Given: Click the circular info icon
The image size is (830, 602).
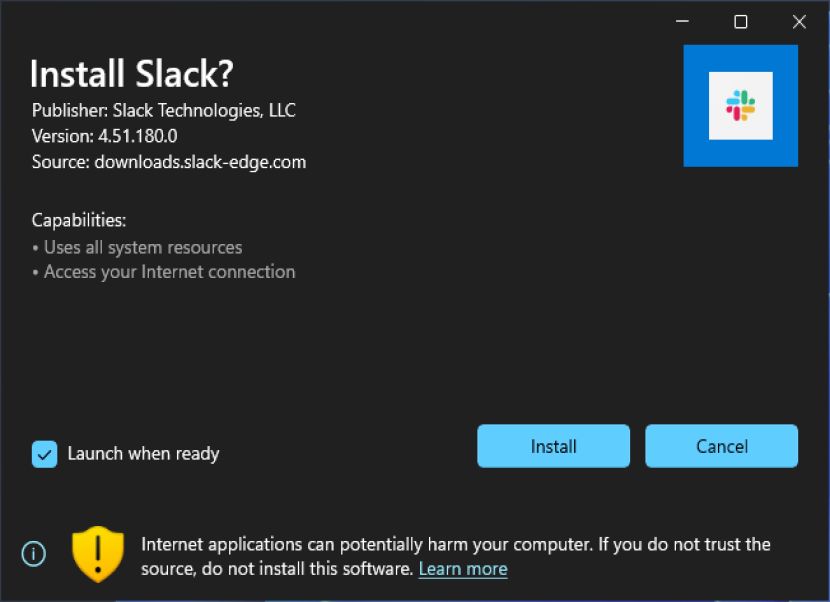Looking at the screenshot, I should (34, 554).
